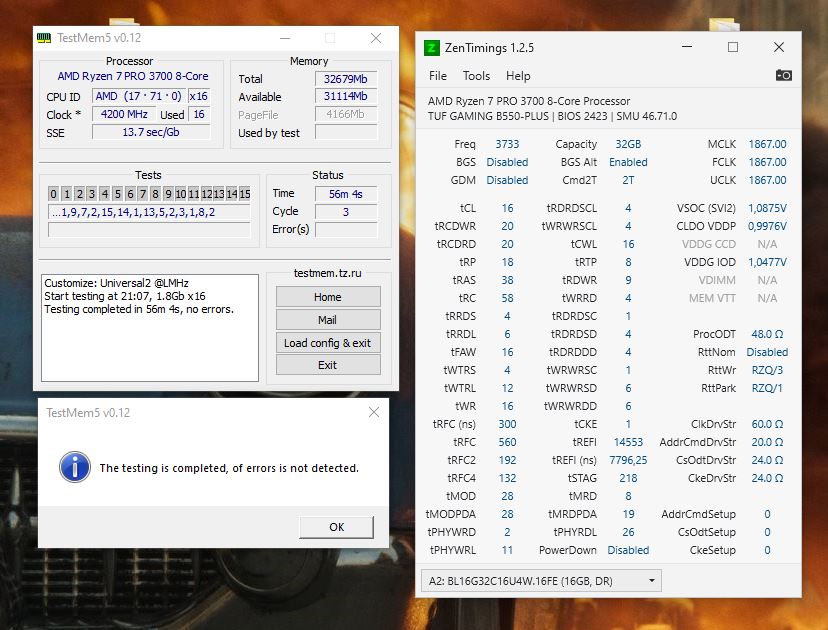828x630 pixels.
Task: Click the Home button in TestMem5
Action: click(x=328, y=297)
